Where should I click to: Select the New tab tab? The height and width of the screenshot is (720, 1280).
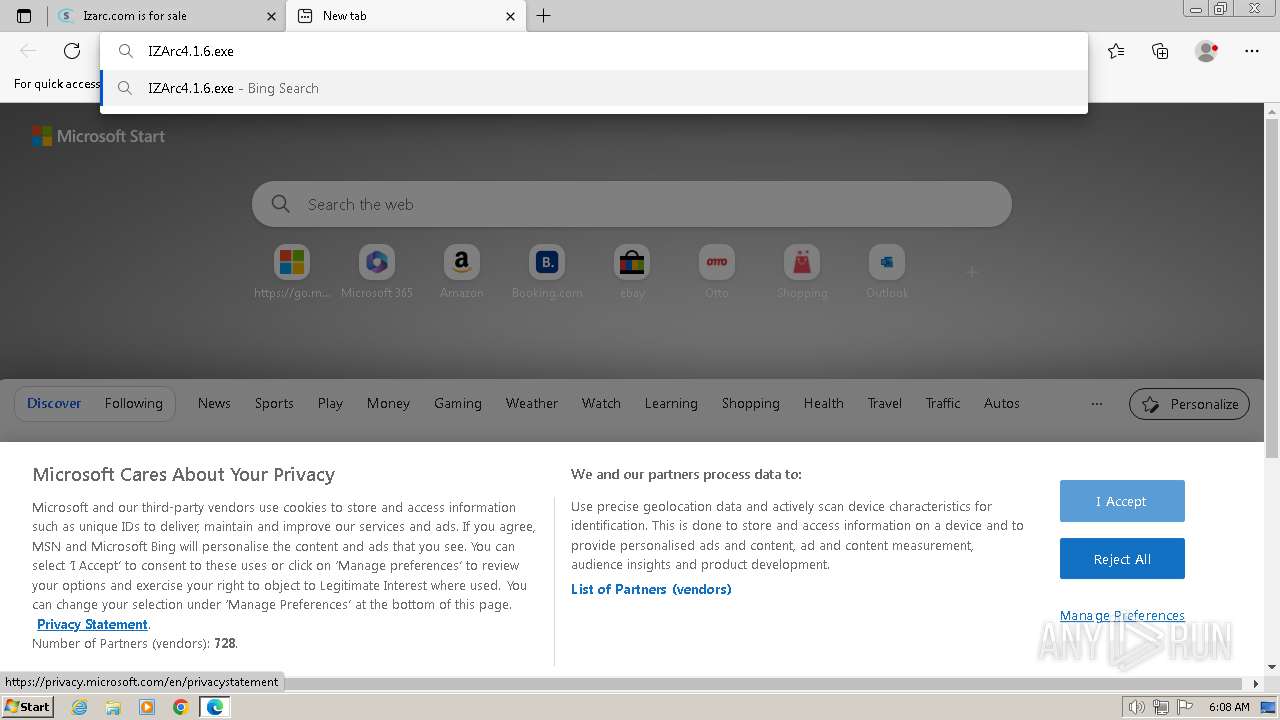tap(406, 16)
